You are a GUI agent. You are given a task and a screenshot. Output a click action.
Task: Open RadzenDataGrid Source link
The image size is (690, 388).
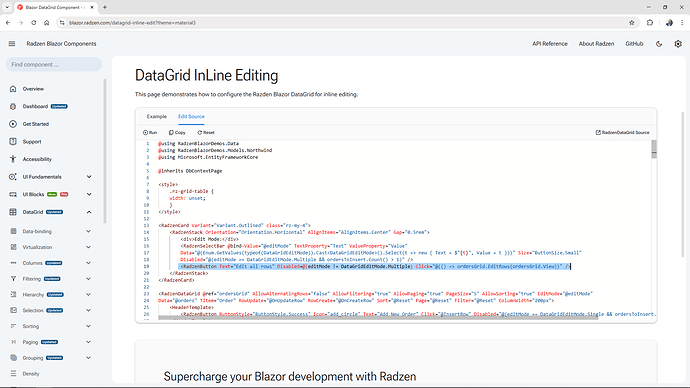pos(622,132)
